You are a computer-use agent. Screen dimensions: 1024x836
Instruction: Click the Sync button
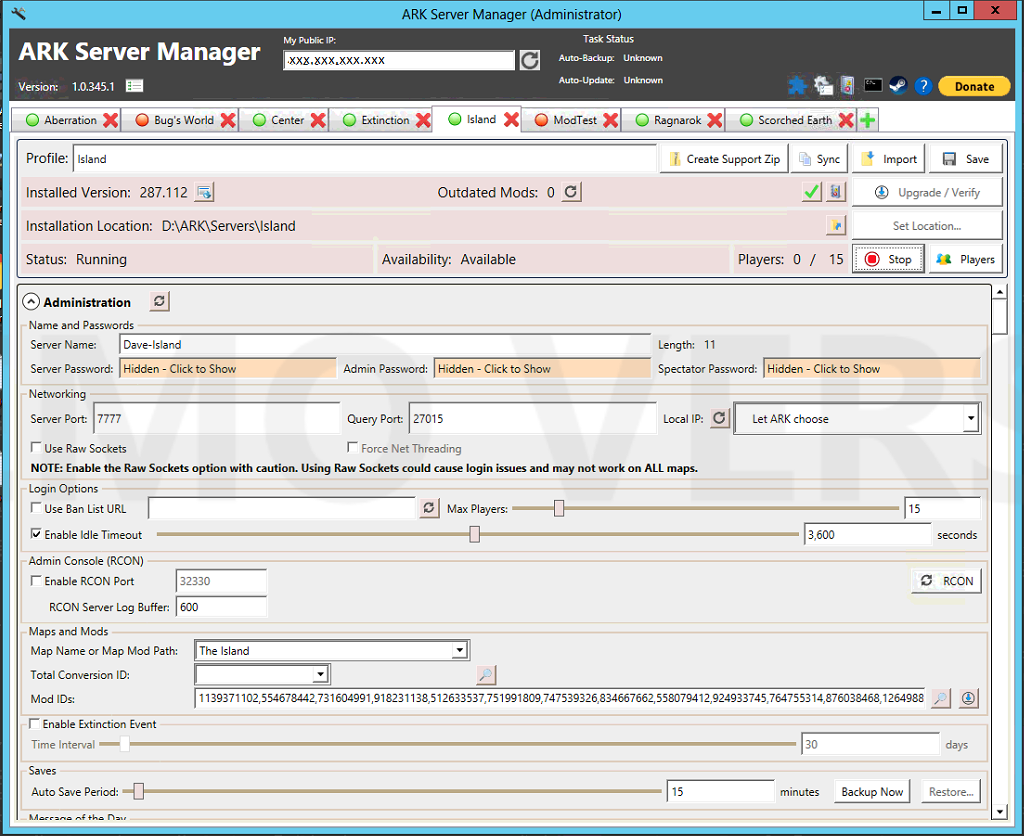tap(820, 159)
